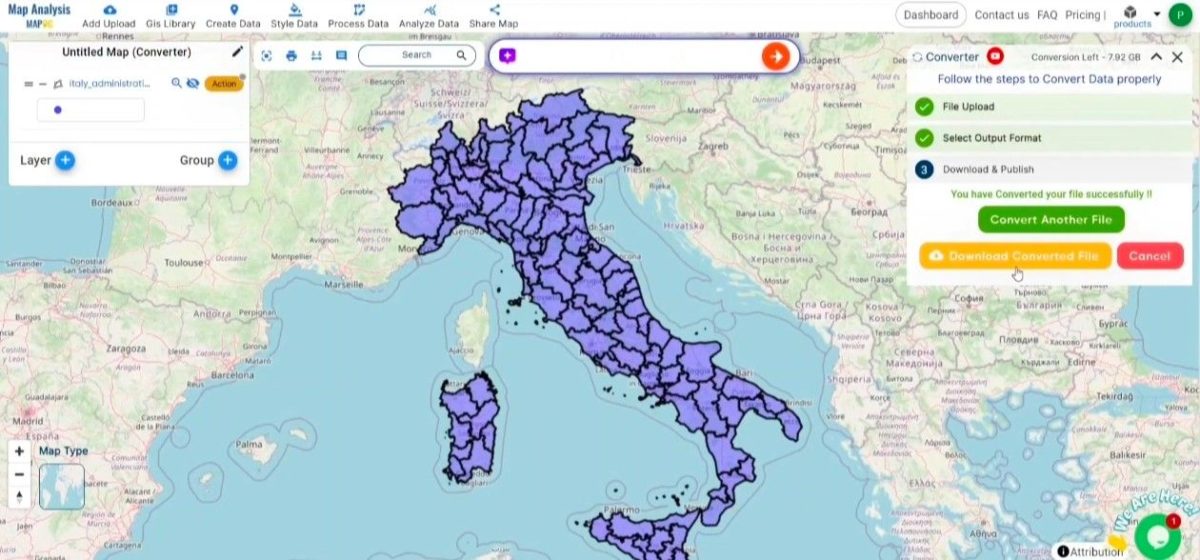
Task: Open the measure tool icon
Action: 316,56
